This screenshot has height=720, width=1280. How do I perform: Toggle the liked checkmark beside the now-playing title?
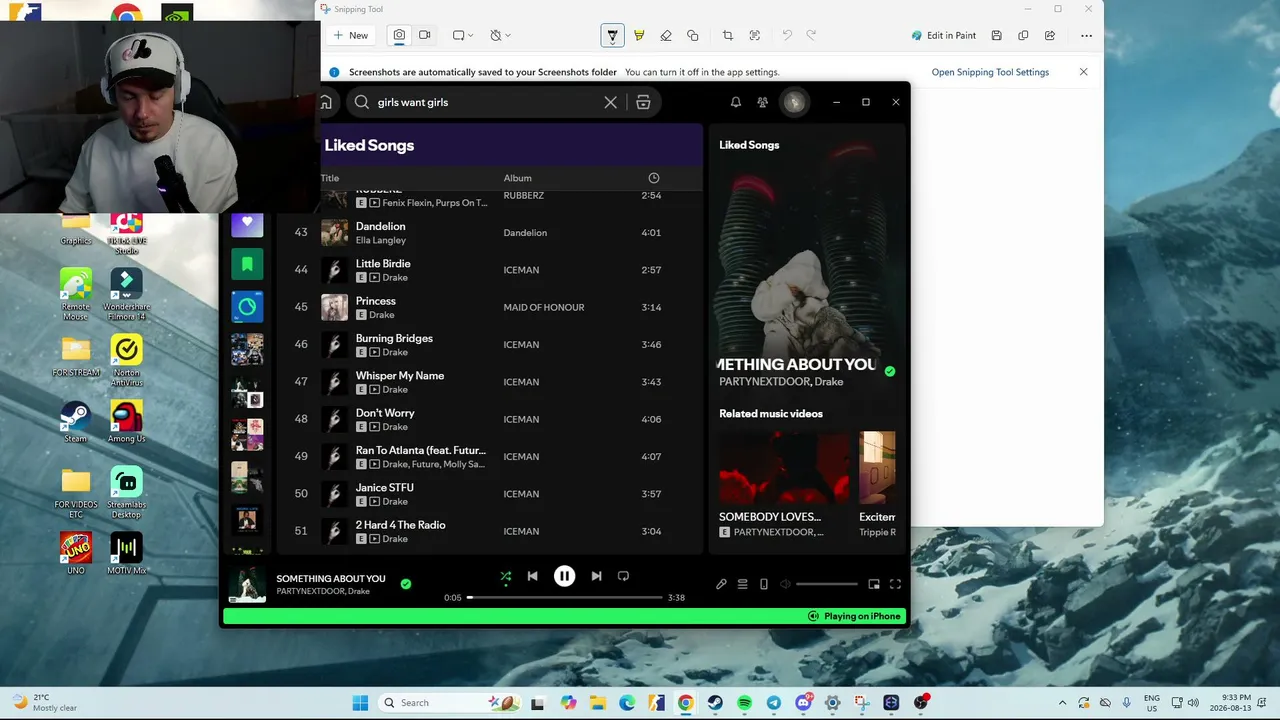coord(406,584)
